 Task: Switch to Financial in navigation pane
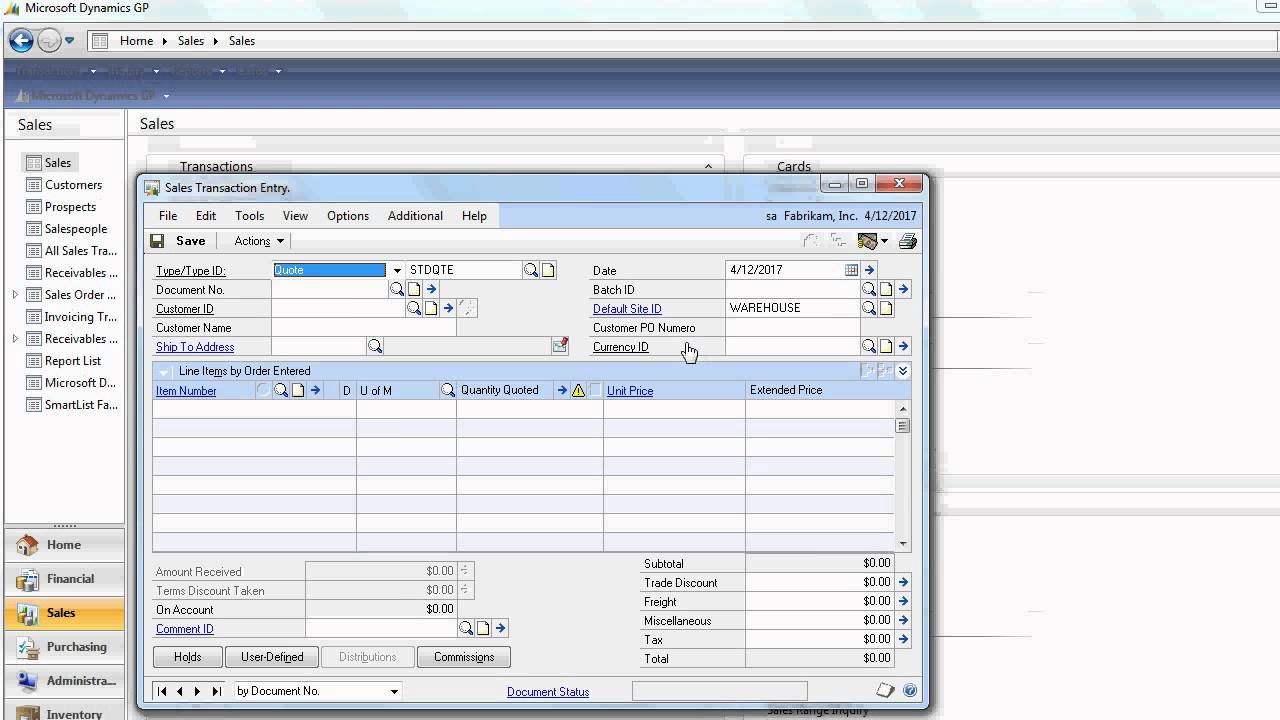click(64, 579)
